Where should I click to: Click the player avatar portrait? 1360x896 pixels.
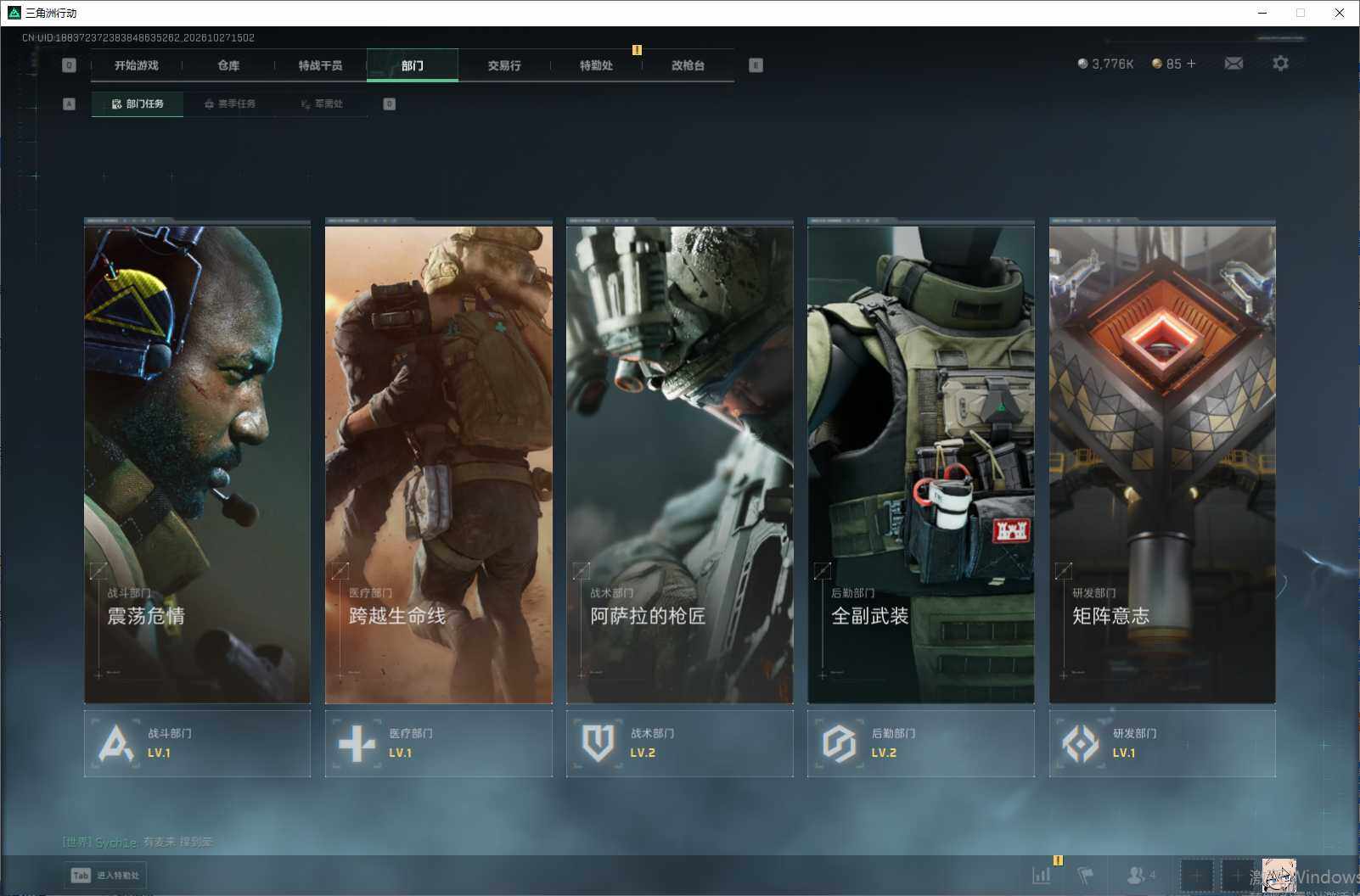tap(1279, 876)
